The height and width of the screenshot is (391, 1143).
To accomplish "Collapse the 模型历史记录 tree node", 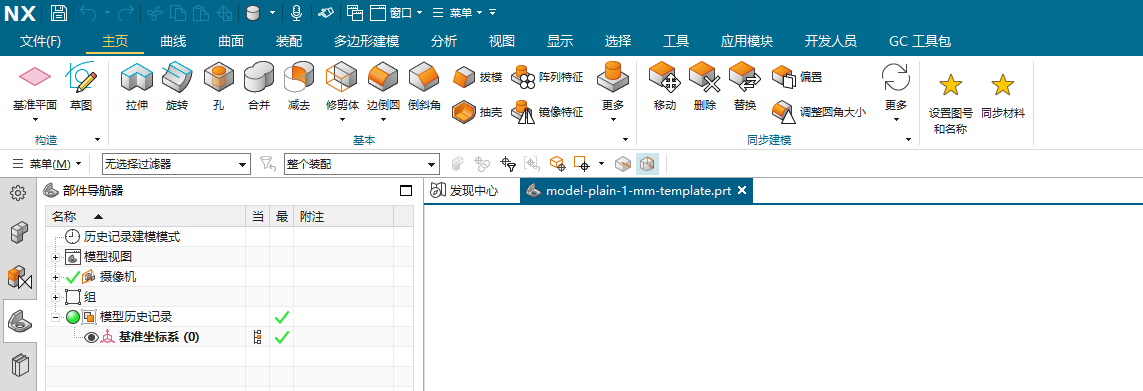I will 55,317.
